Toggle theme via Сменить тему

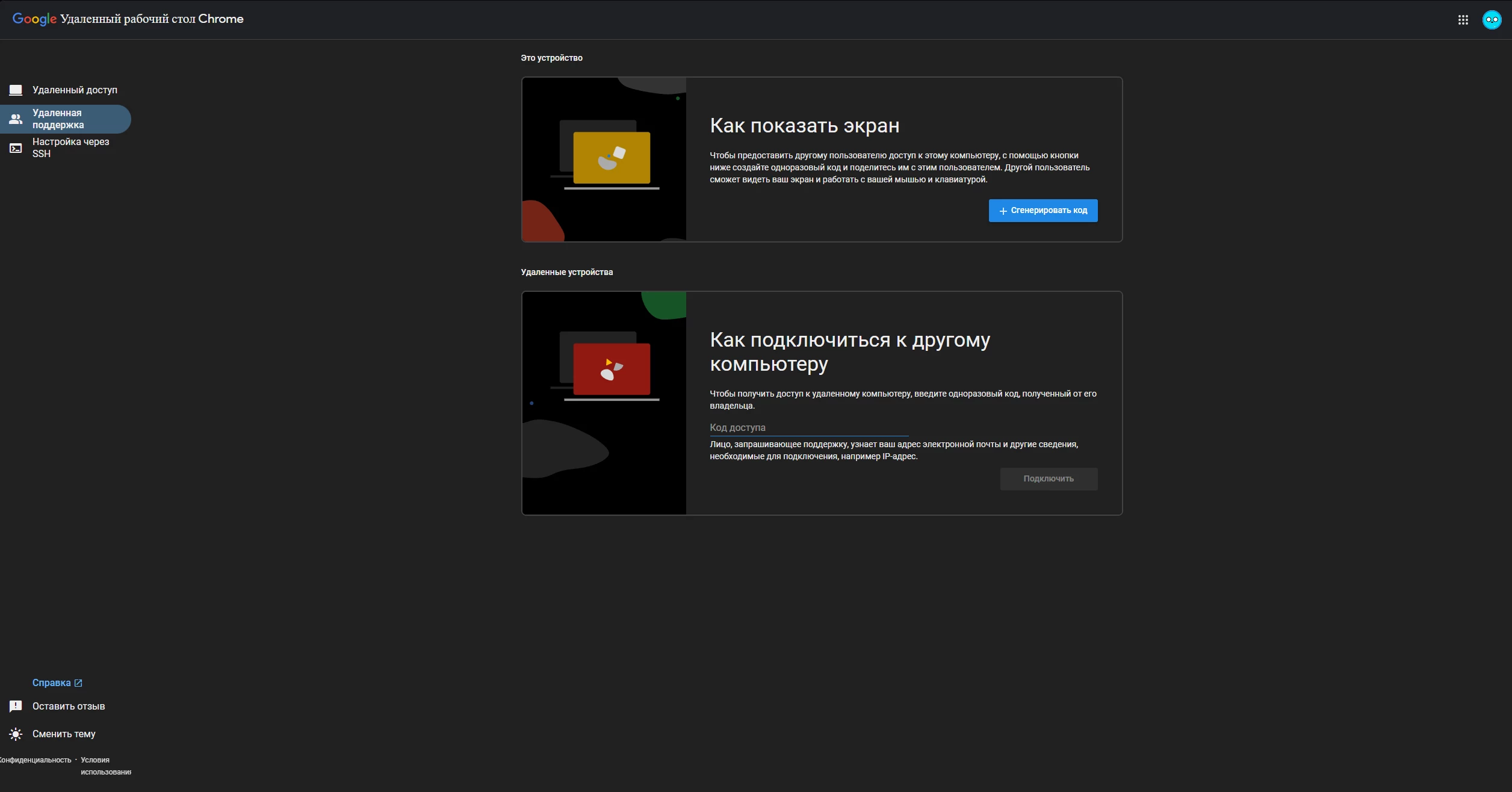point(64,734)
